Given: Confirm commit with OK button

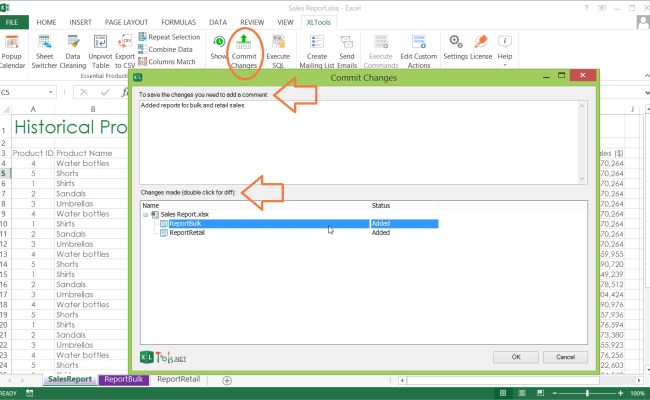Looking at the screenshot, I should [x=516, y=357].
